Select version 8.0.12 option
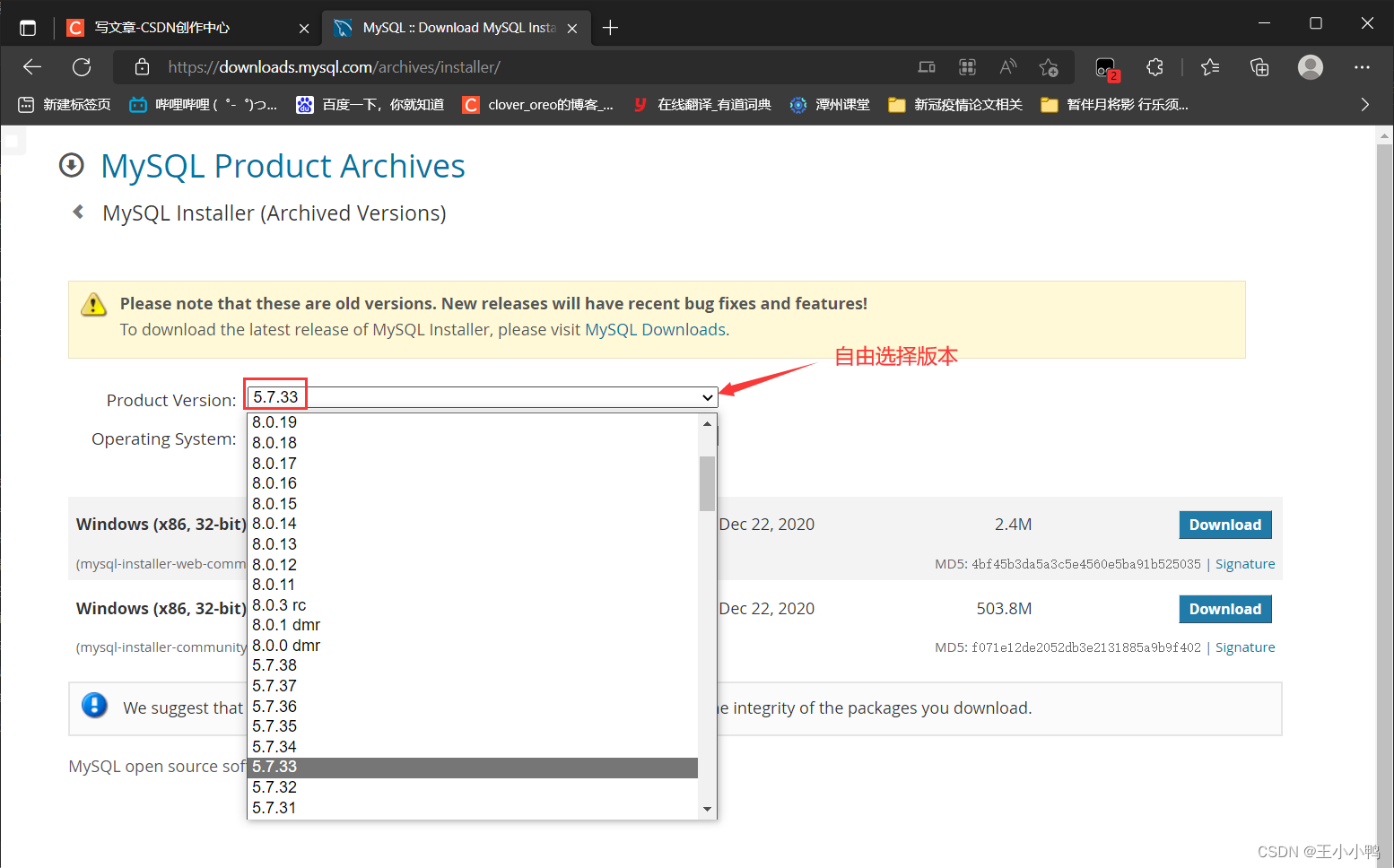 473,565
